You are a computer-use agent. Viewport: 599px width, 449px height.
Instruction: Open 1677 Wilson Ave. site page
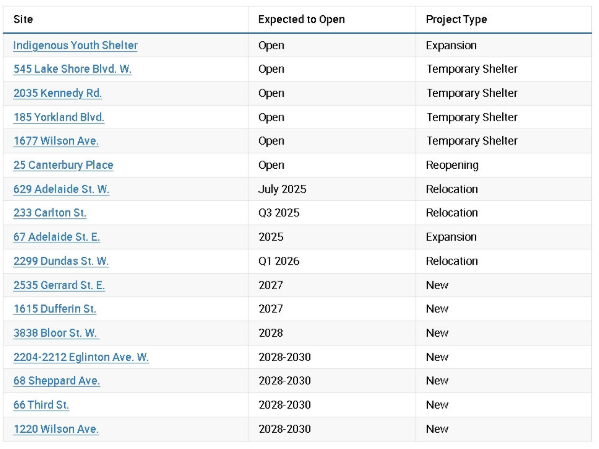tap(56, 141)
